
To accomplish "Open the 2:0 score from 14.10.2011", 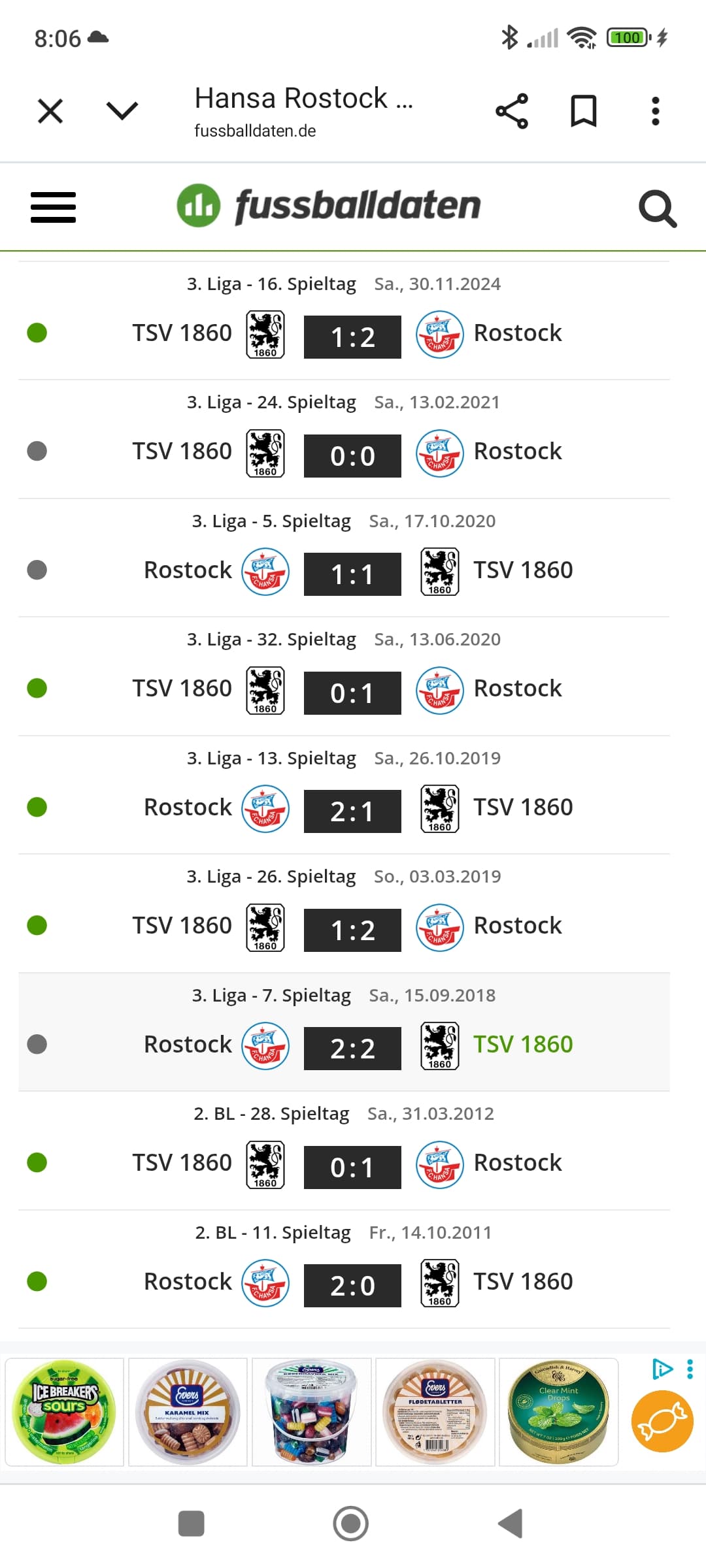I will coord(352,1286).
